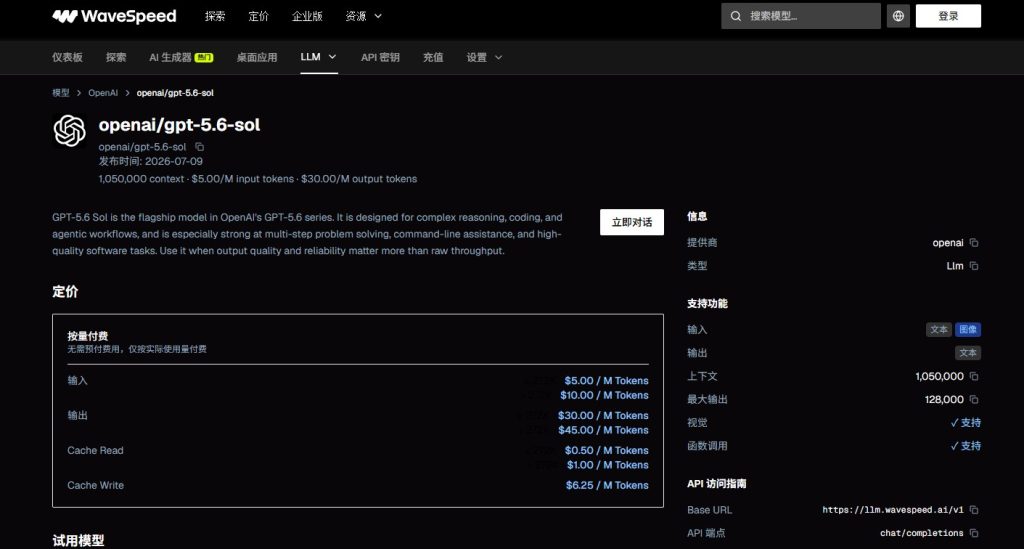Click the 按量付费 heading
Image resolution: width=1024 pixels, height=549 pixels.
[x=88, y=336]
